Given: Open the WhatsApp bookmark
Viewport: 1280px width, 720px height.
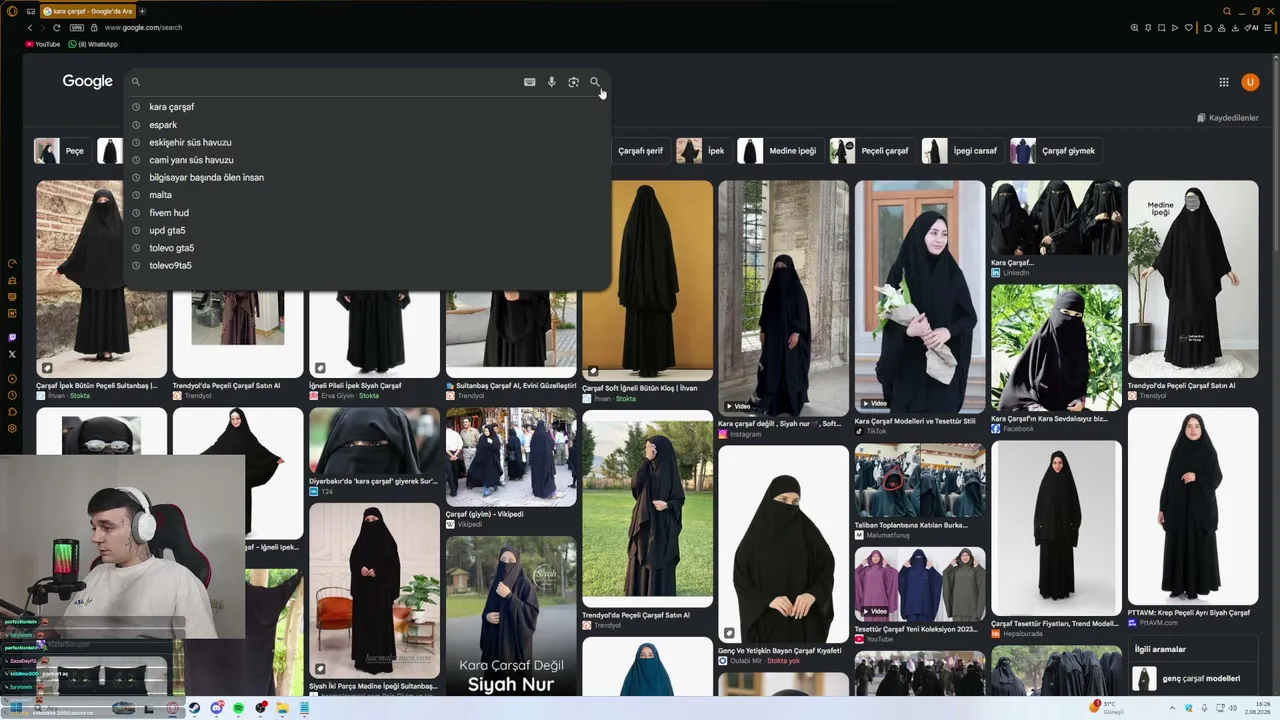Looking at the screenshot, I should (92, 44).
